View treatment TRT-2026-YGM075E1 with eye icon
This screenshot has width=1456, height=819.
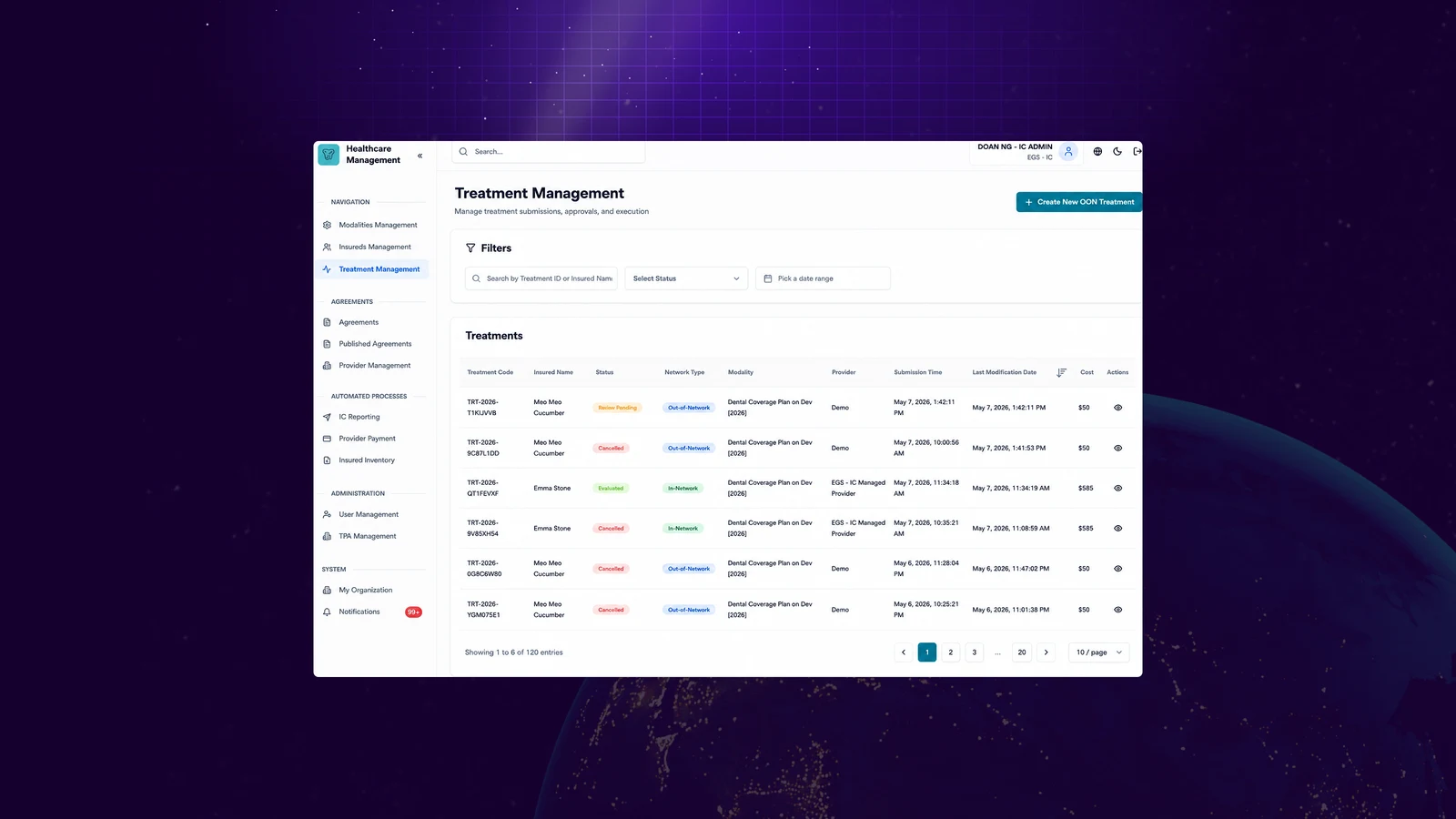click(1117, 610)
